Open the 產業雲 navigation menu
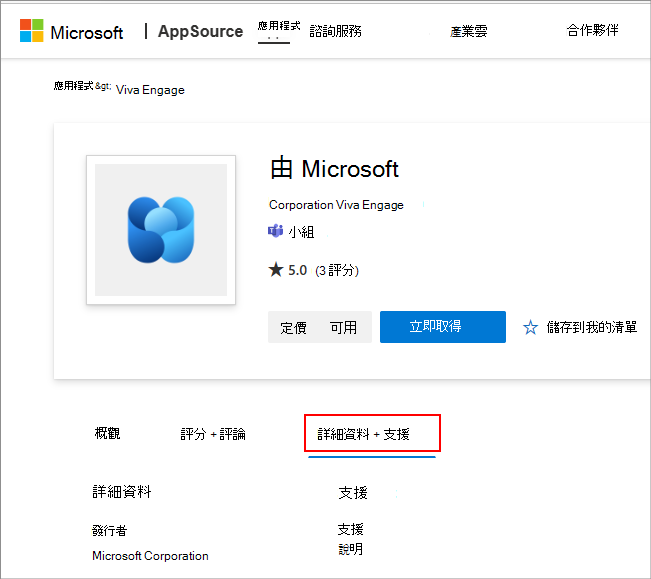 click(x=468, y=31)
